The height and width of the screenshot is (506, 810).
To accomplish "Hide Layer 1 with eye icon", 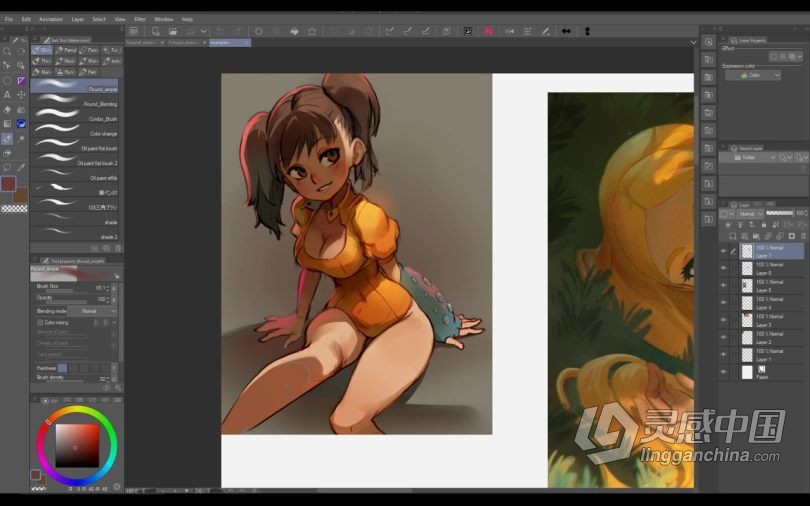I will tap(723, 355).
